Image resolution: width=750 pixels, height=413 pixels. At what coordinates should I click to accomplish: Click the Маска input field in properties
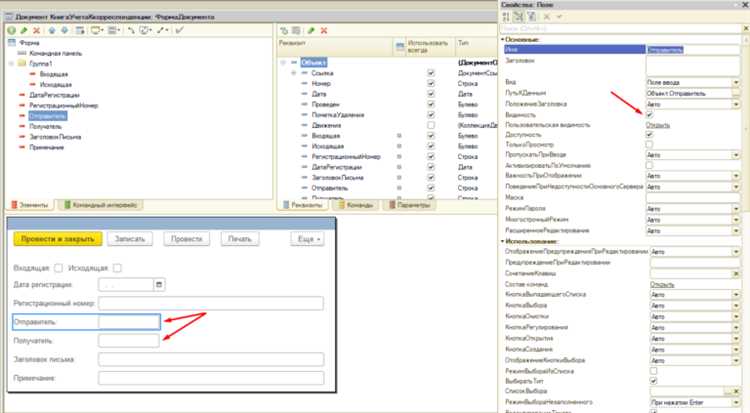coord(693,198)
